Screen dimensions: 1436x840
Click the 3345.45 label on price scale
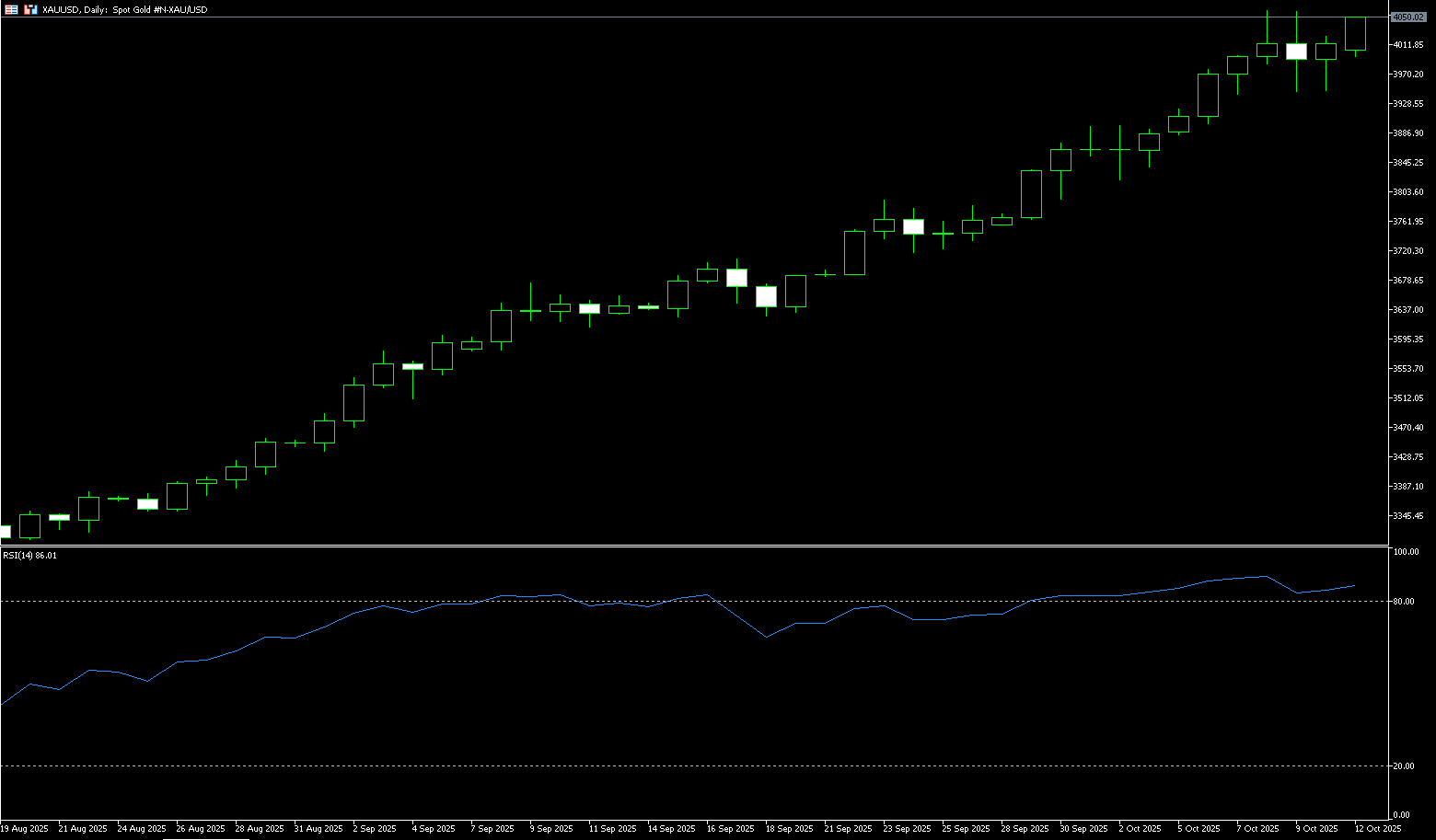pos(1408,516)
